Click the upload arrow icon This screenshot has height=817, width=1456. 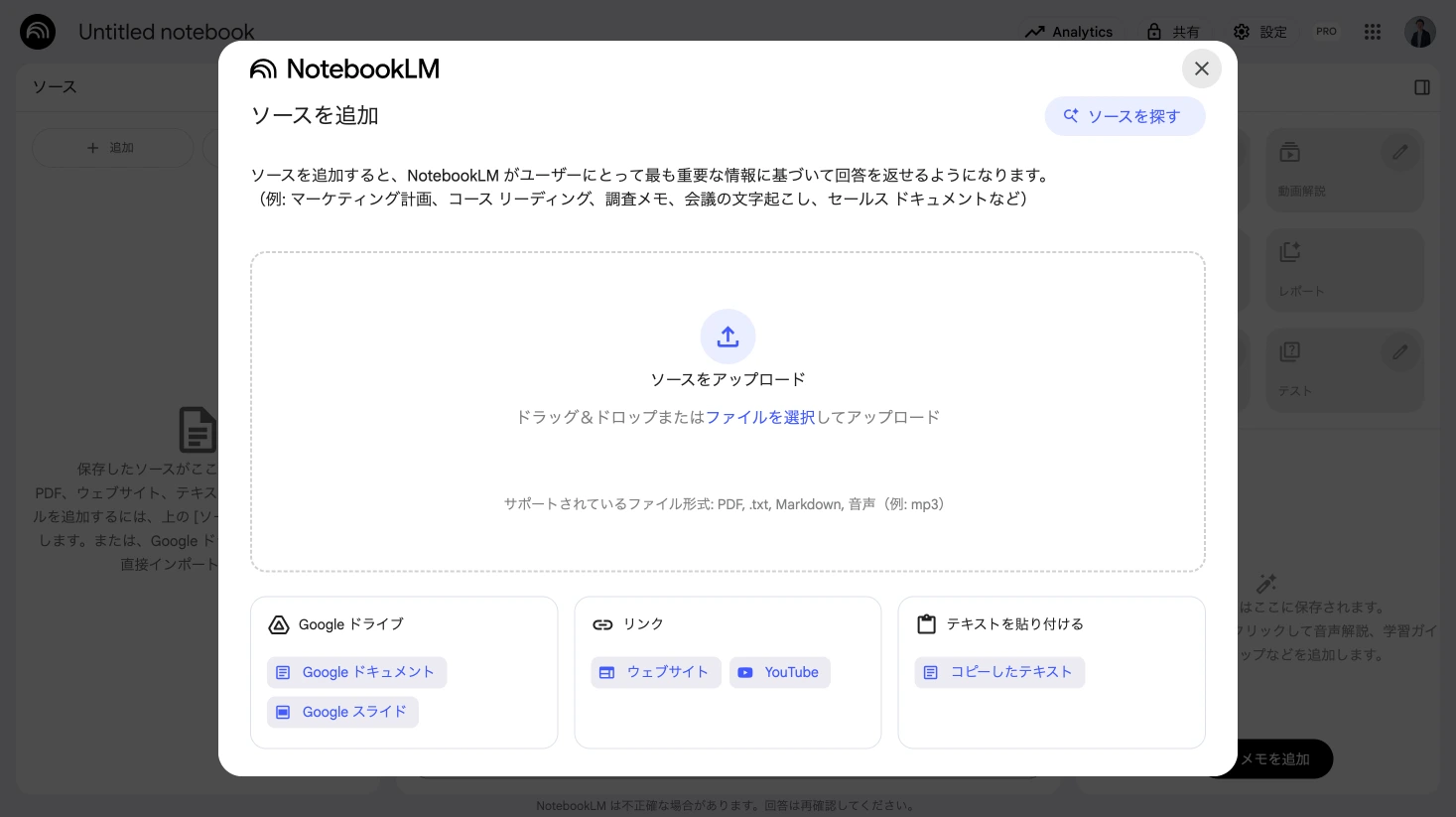[728, 337]
